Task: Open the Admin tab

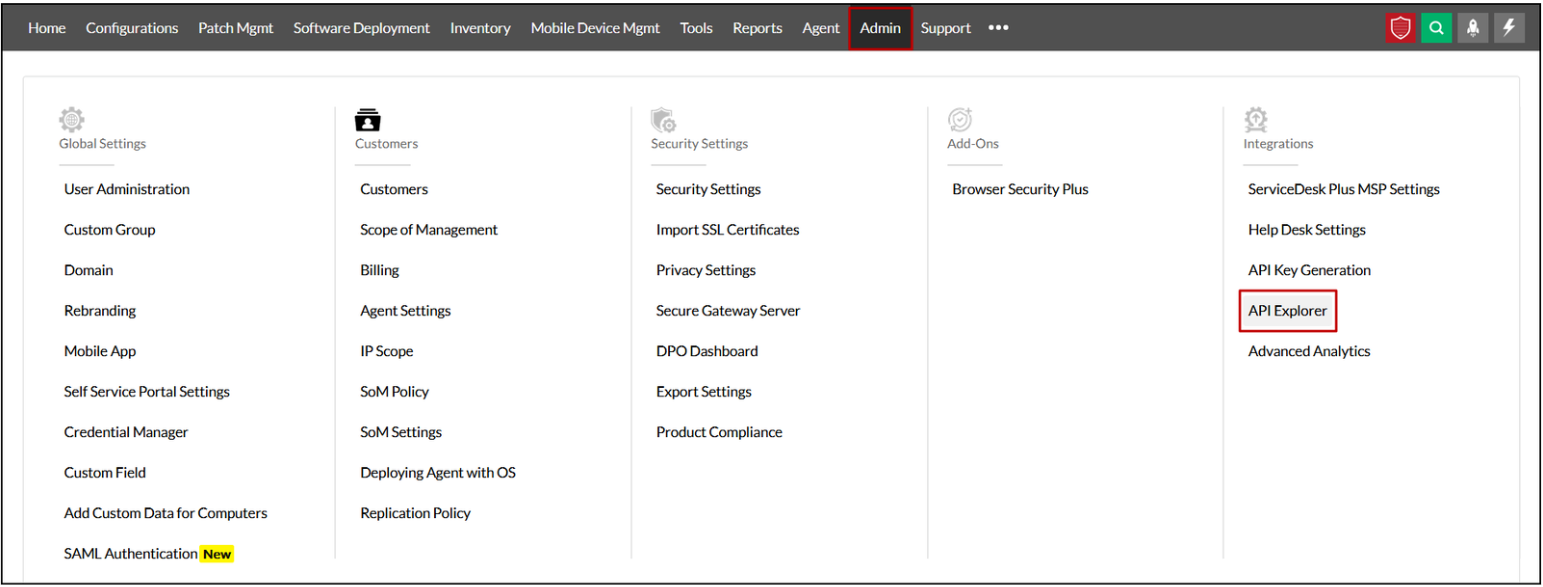Action: (x=880, y=28)
